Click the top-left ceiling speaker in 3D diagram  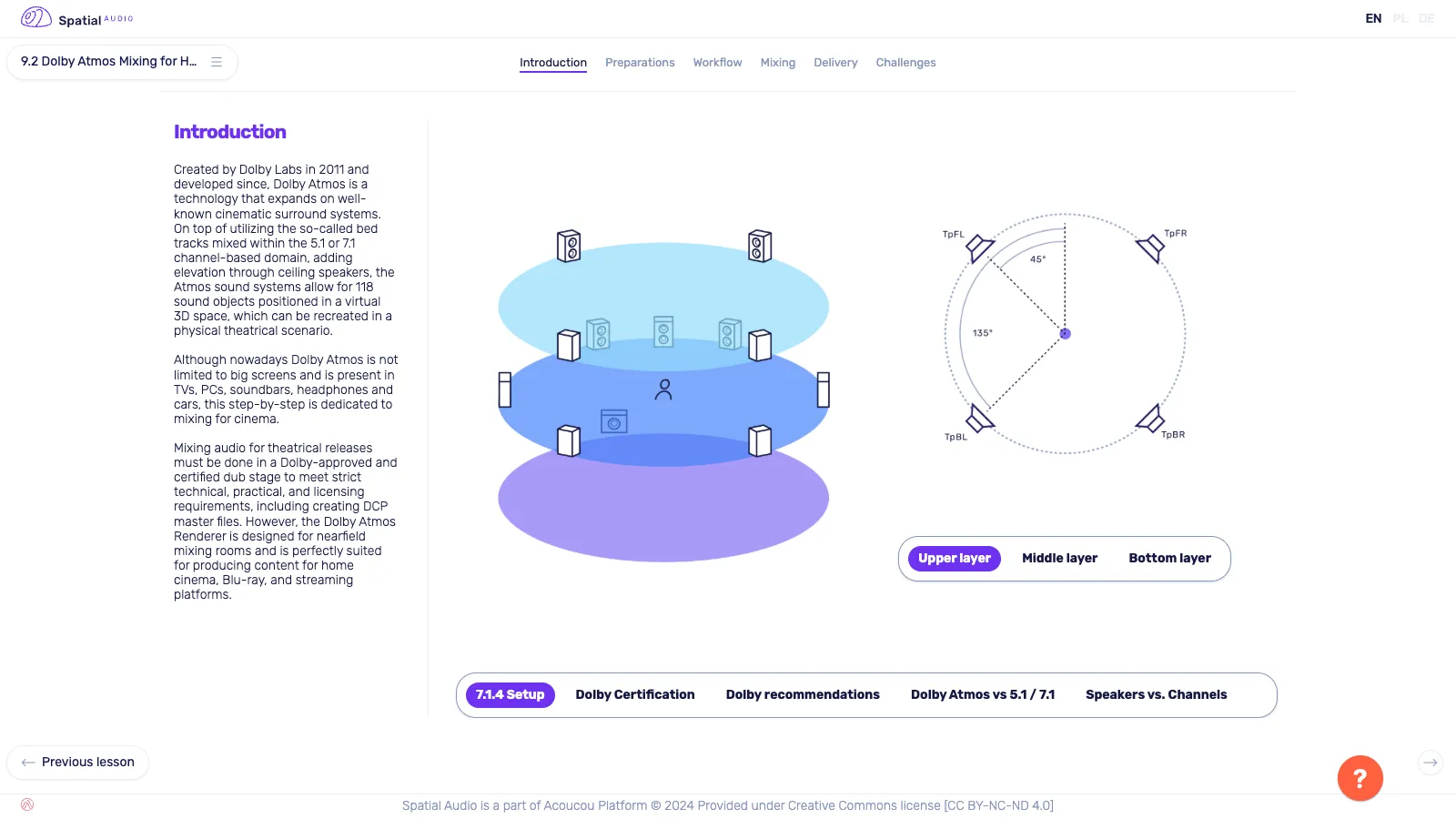569,246
